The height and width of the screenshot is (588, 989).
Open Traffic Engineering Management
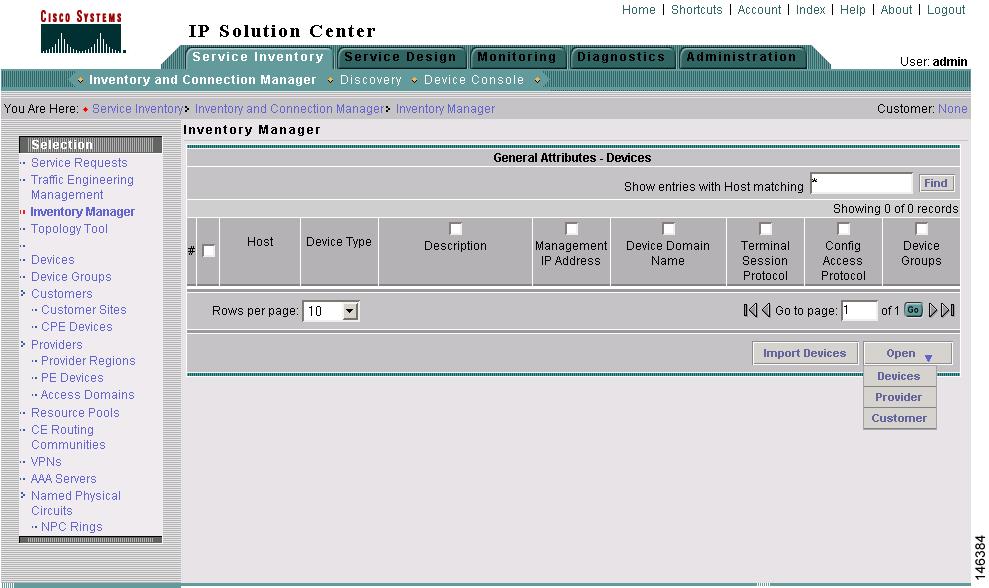pos(82,187)
